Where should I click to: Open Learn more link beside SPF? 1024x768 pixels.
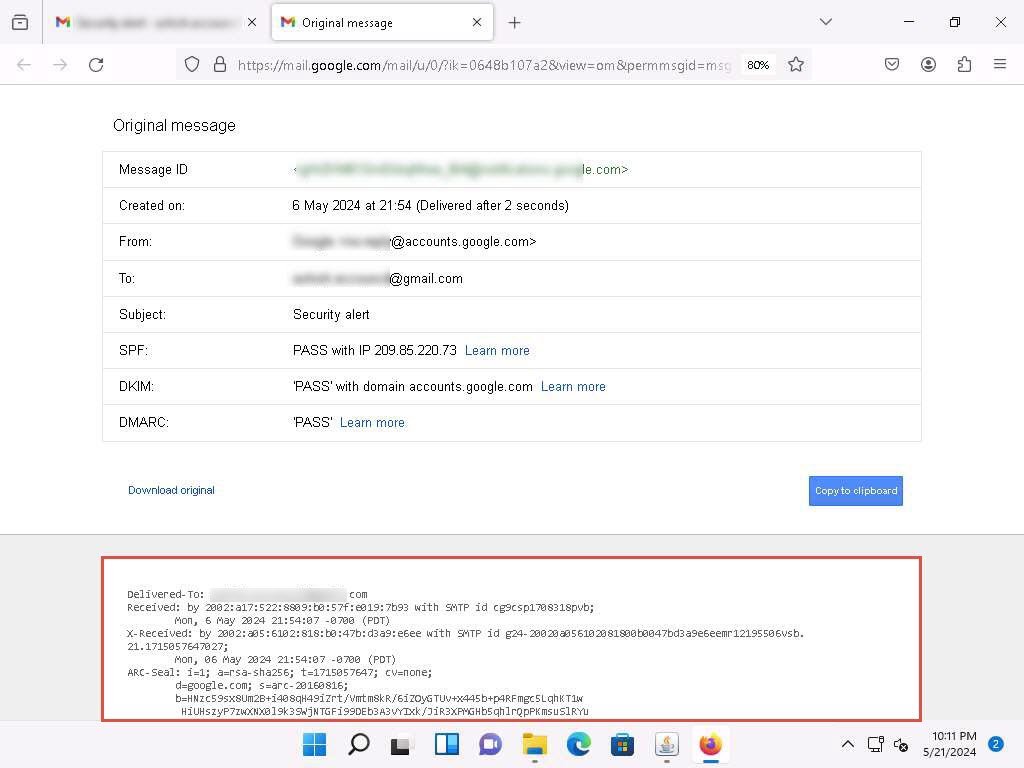click(497, 350)
